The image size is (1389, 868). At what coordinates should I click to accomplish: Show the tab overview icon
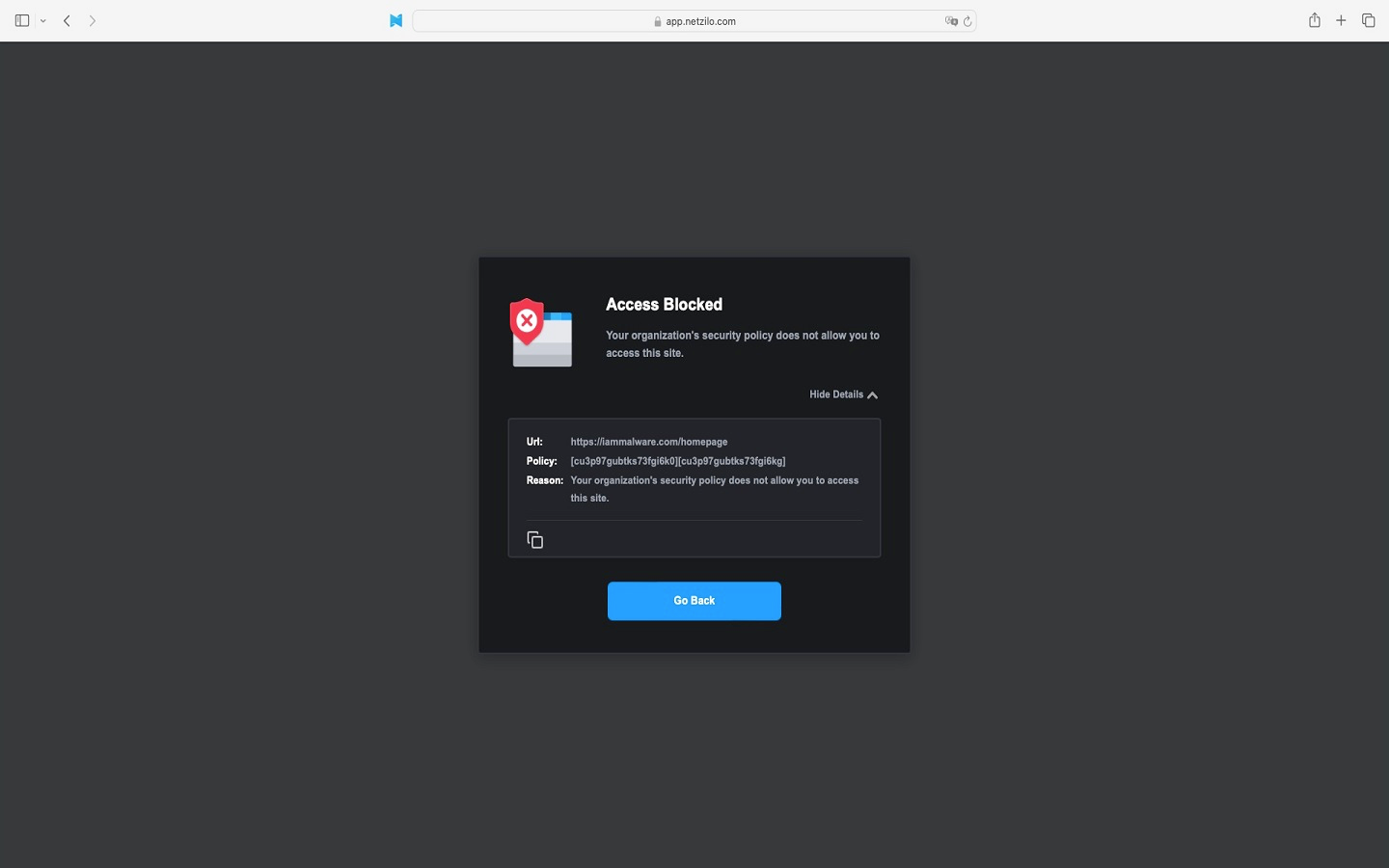pos(1368,20)
